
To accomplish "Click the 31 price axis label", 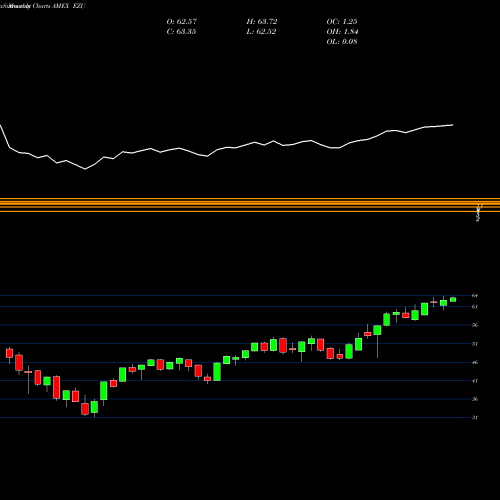I will [x=475, y=417].
